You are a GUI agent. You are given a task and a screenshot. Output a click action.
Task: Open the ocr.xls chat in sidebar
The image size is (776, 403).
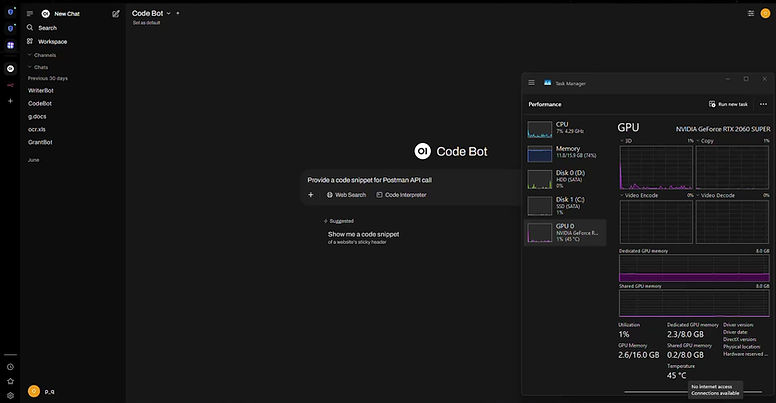[37, 129]
